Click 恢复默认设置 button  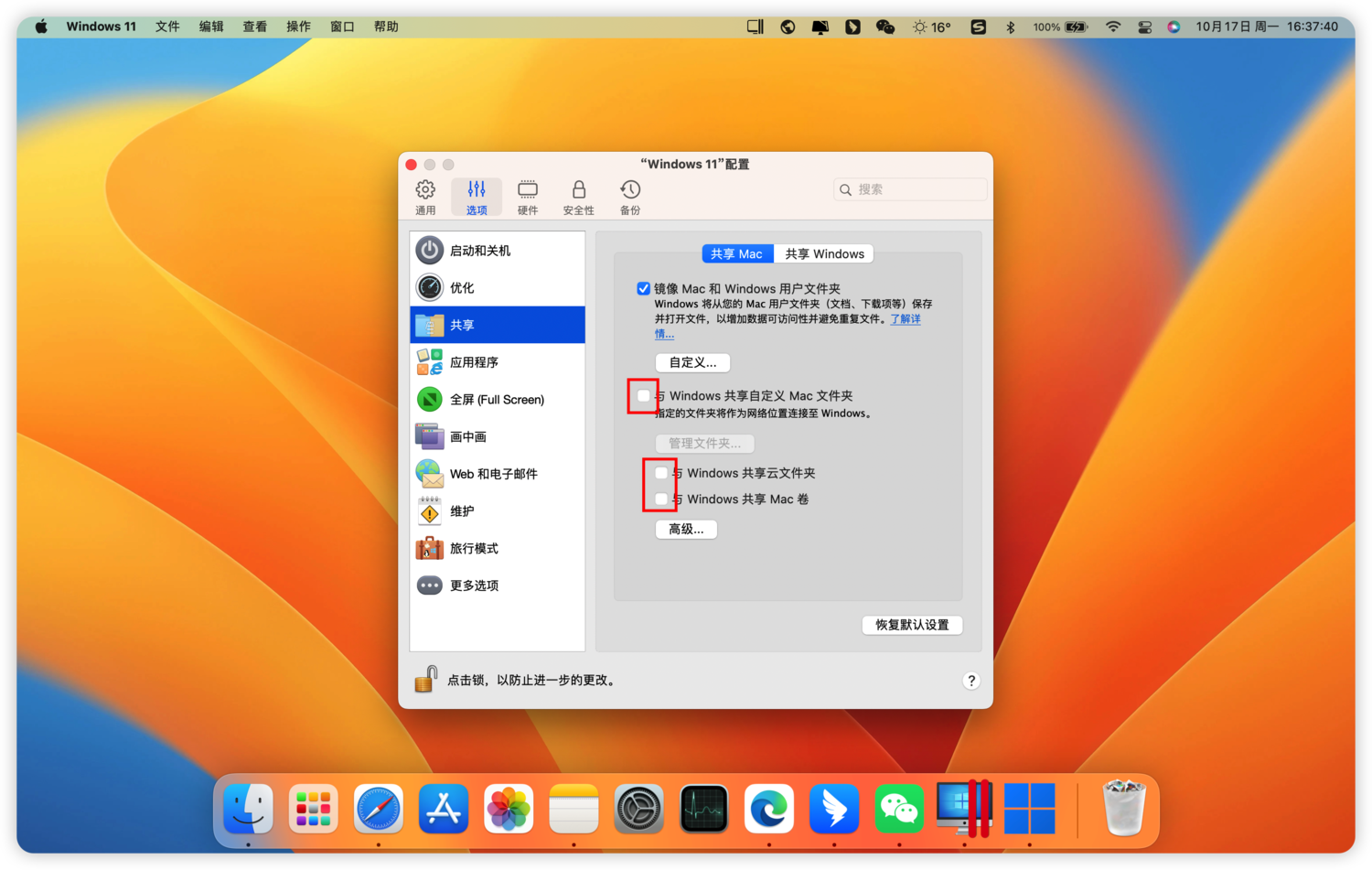[912, 625]
